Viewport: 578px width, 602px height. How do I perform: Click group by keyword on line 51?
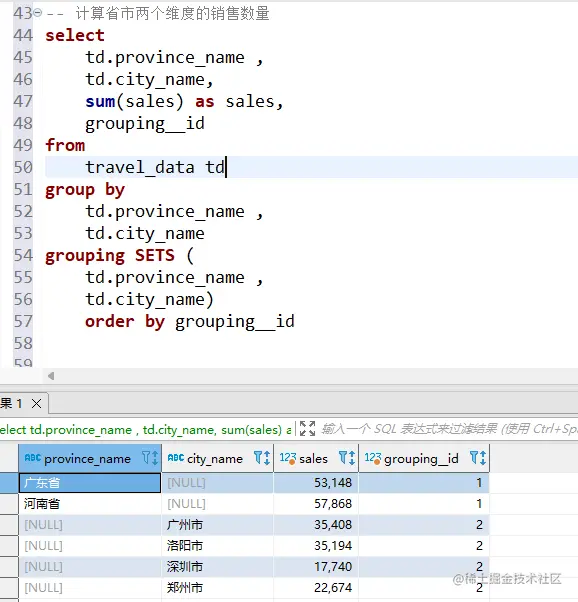click(85, 190)
